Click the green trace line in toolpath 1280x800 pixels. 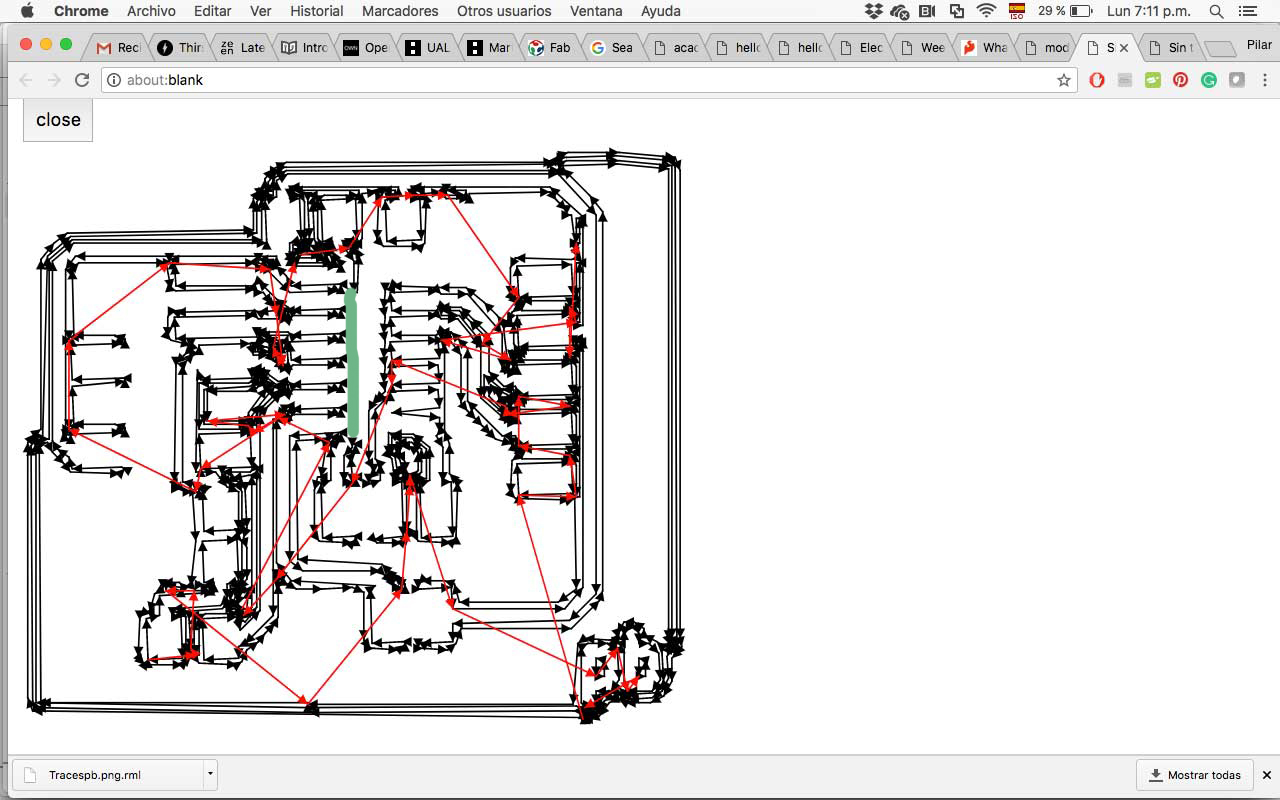pyautogui.click(x=351, y=362)
